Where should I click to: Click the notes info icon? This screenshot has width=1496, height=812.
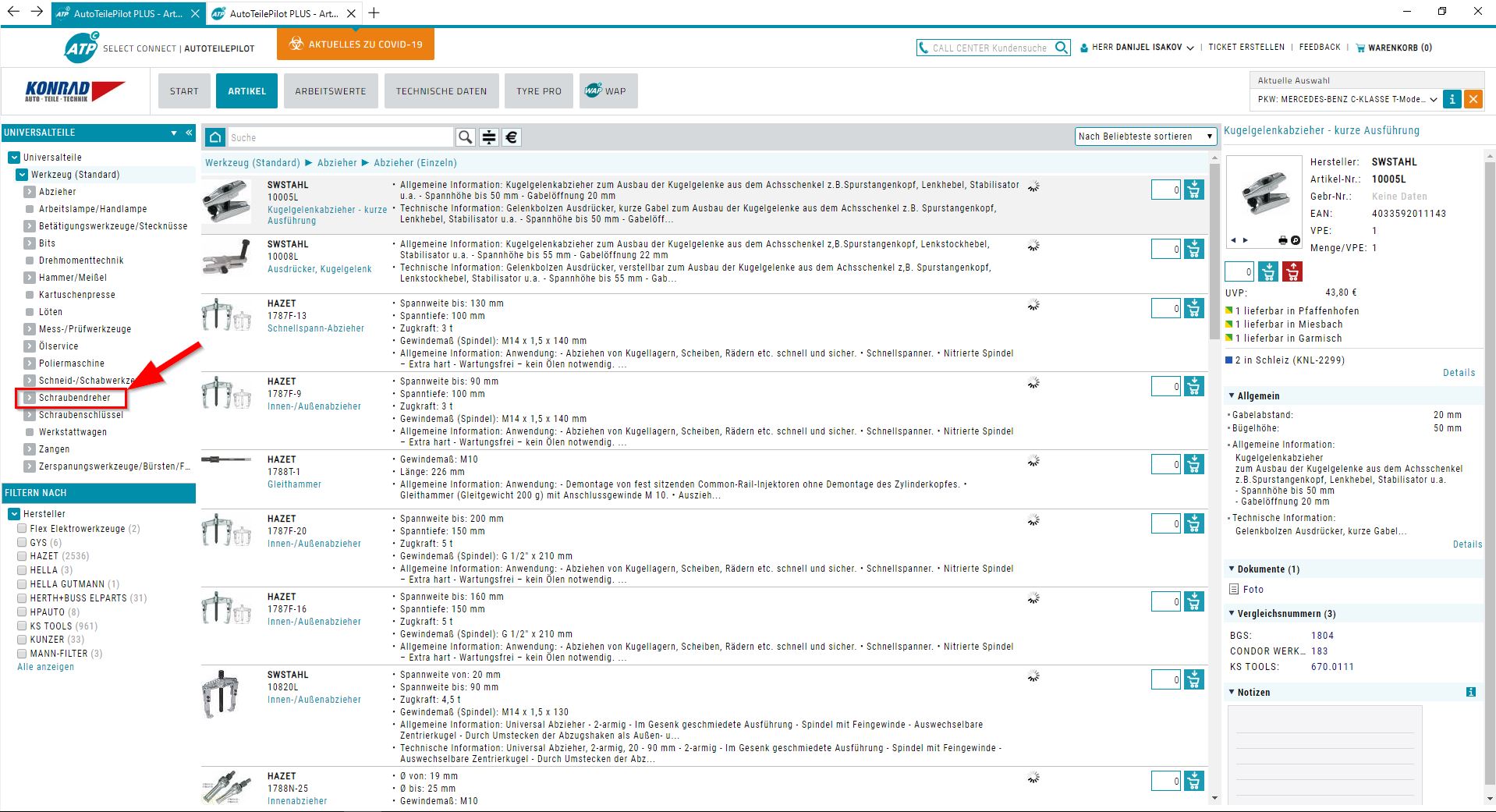tap(1471, 692)
